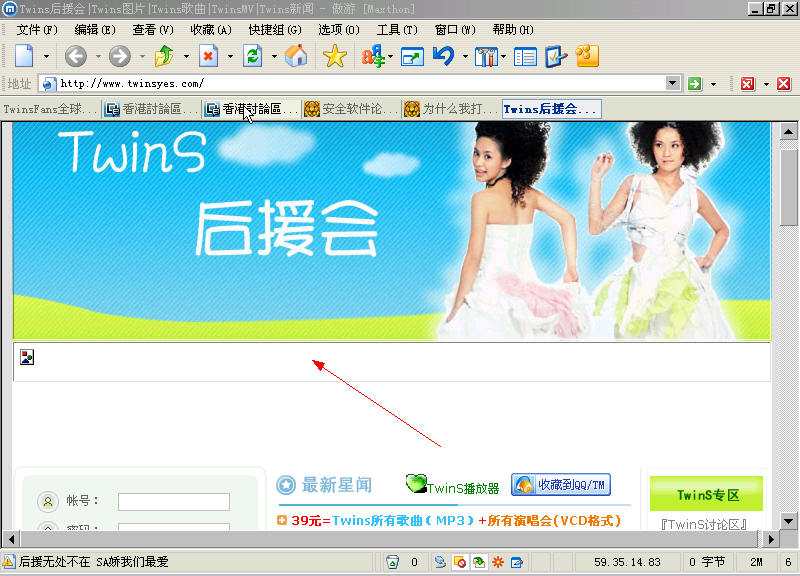Expand the New page dropdown arrow
Image resolution: width=800 pixels, height=576 pixels.
click(46, 57)
